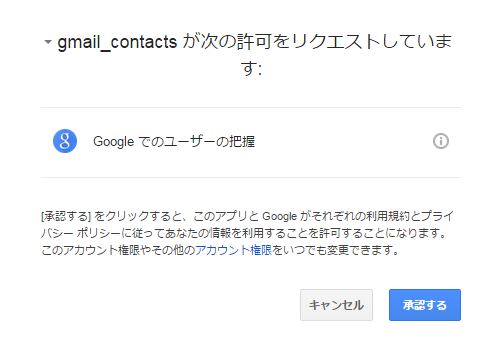Click the blue Google g icon
Image resolution: width=502 pixels, height=363 pixels.
[x=65, y=141]
